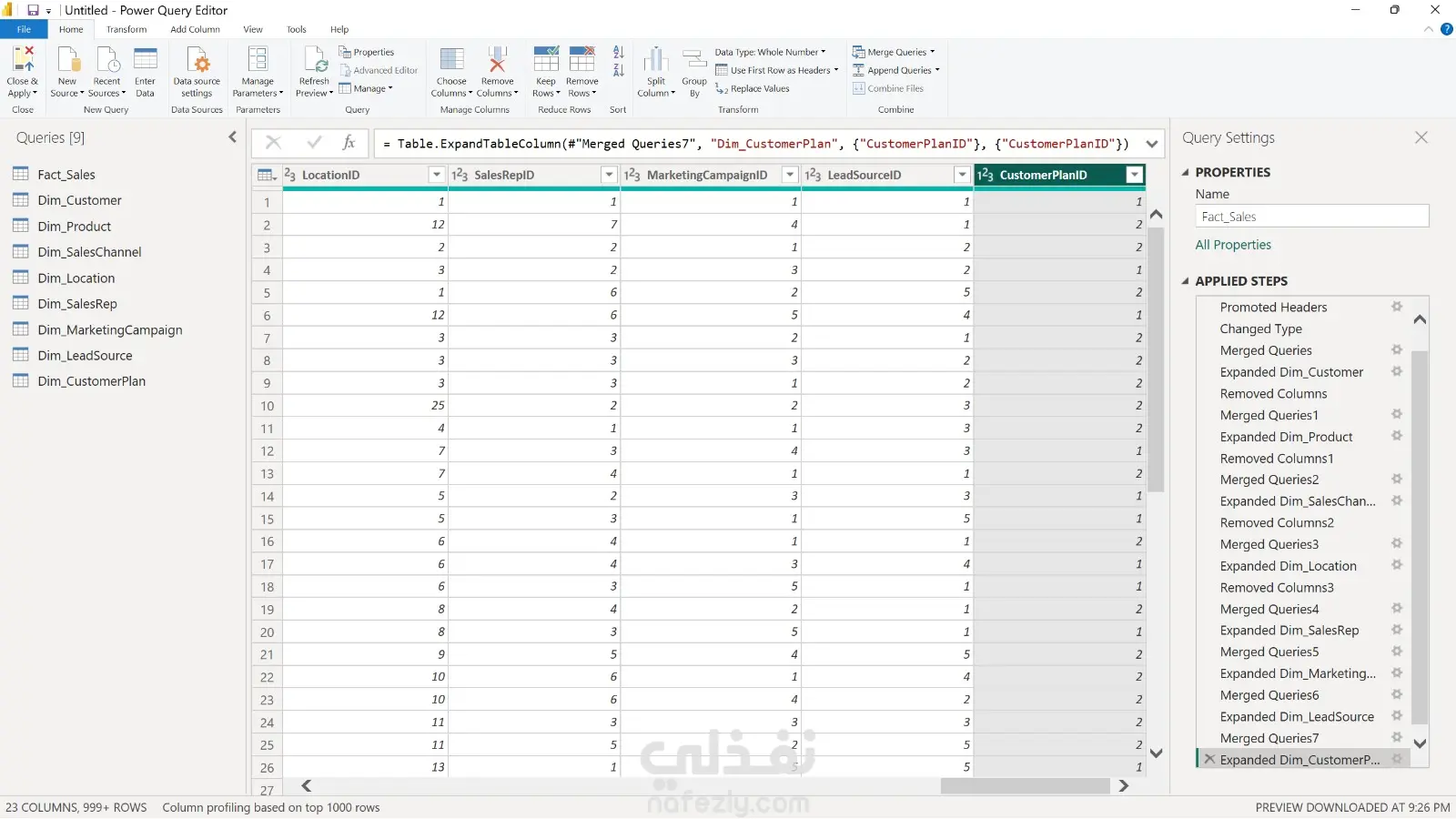Open MarketingCampaignID filter dropdown
The image size is (1456, 819).
point(790,175)
